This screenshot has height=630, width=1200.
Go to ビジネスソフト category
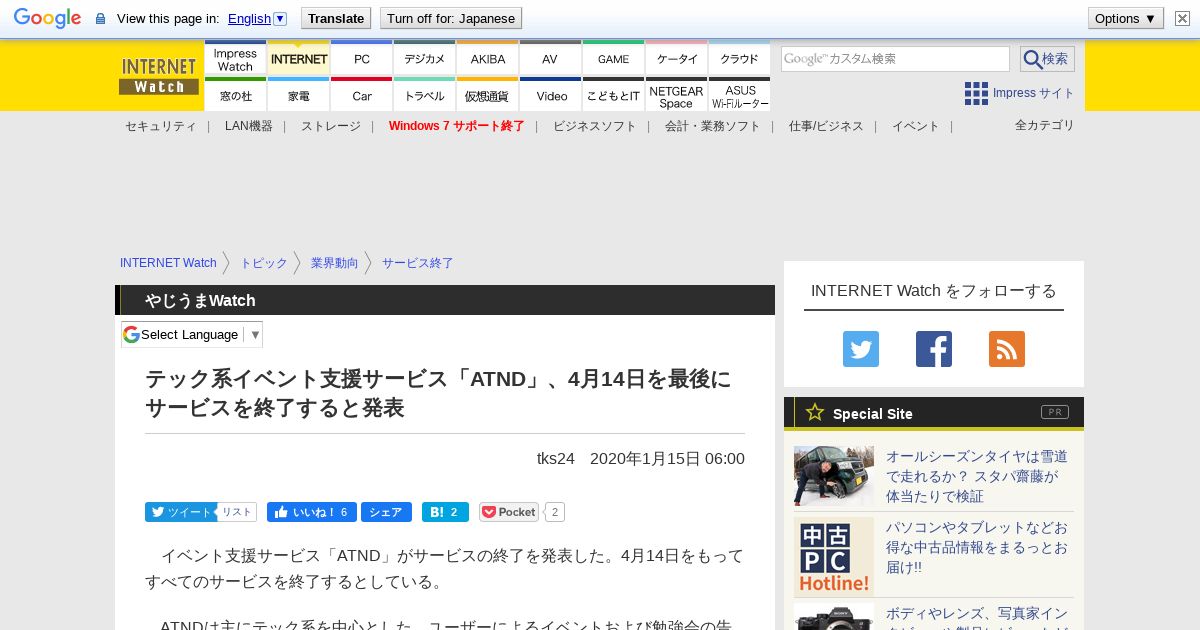click(x=595, y=126)
